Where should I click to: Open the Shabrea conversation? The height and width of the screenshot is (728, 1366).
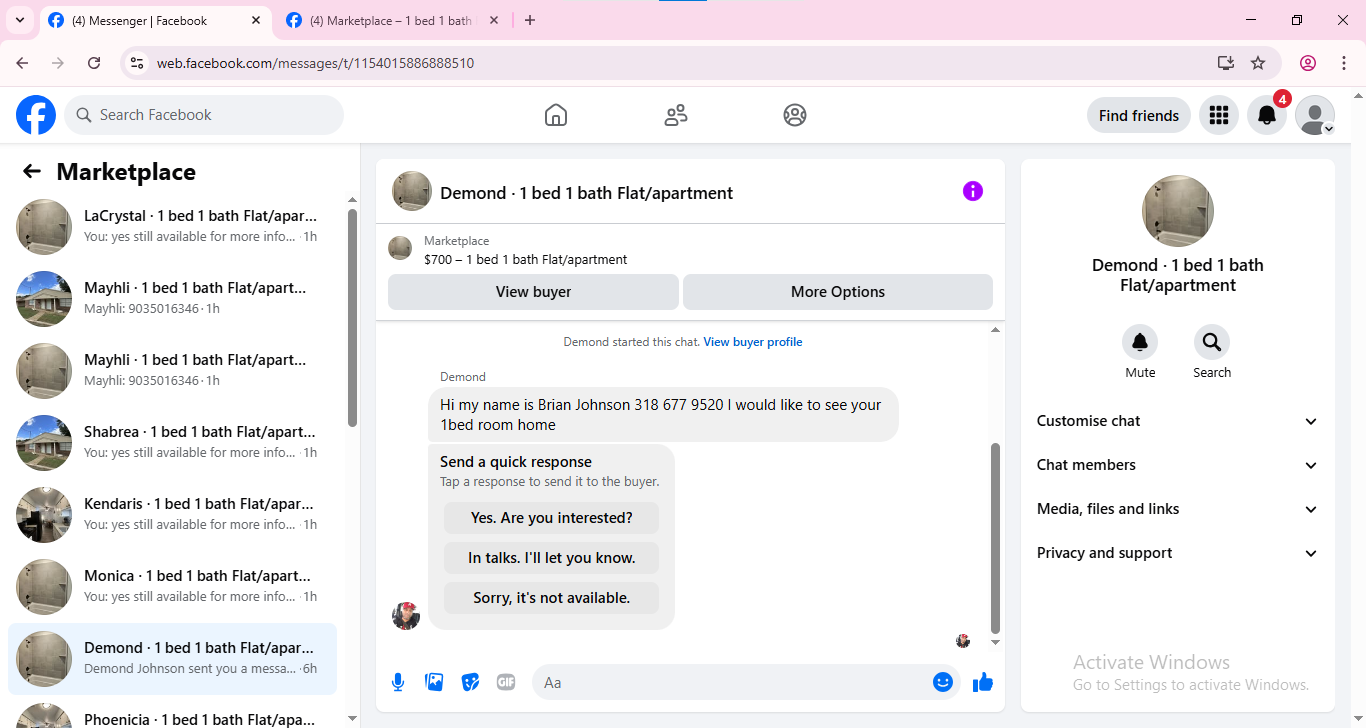click(172, 442)
